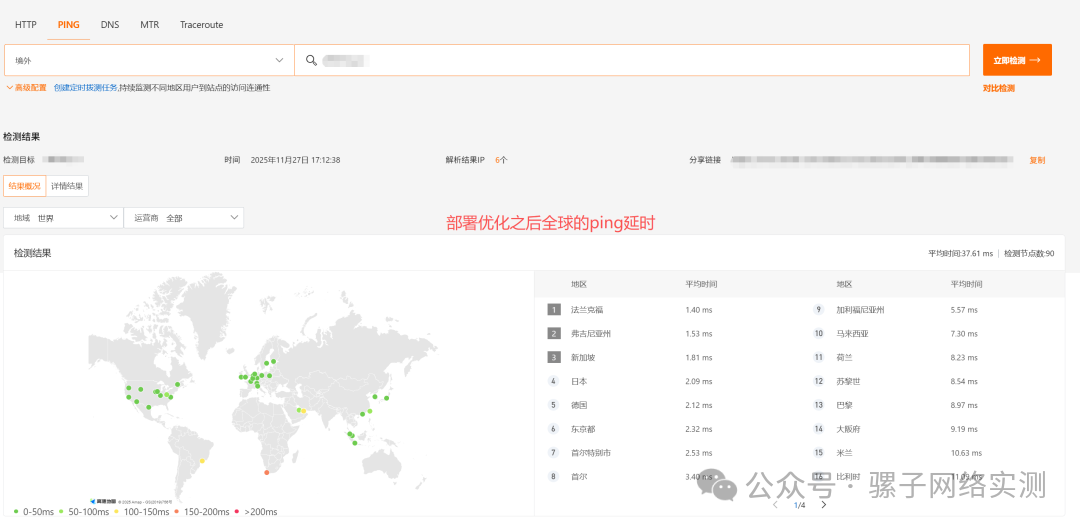Viewport: 1080px width, 528px height.
Task: Select the 首尔特别市 region row
Action: (x=667, y=452)
